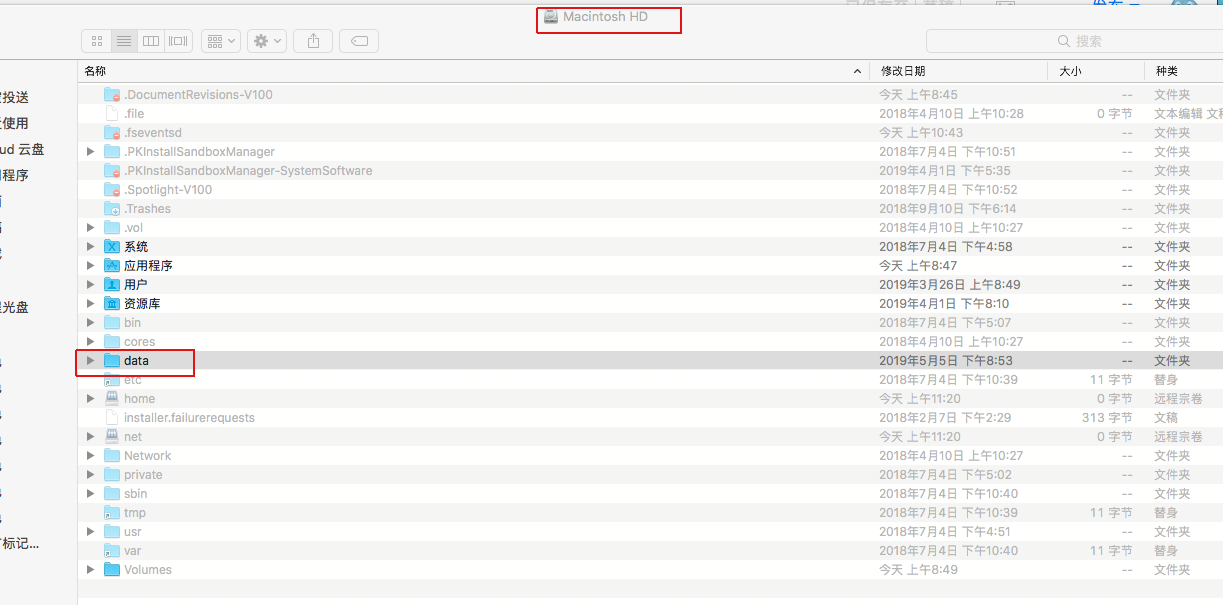Expand the .PKInstallSandboxManager folder triangle
The image size is (1223, 605).
tap(91, 152)
